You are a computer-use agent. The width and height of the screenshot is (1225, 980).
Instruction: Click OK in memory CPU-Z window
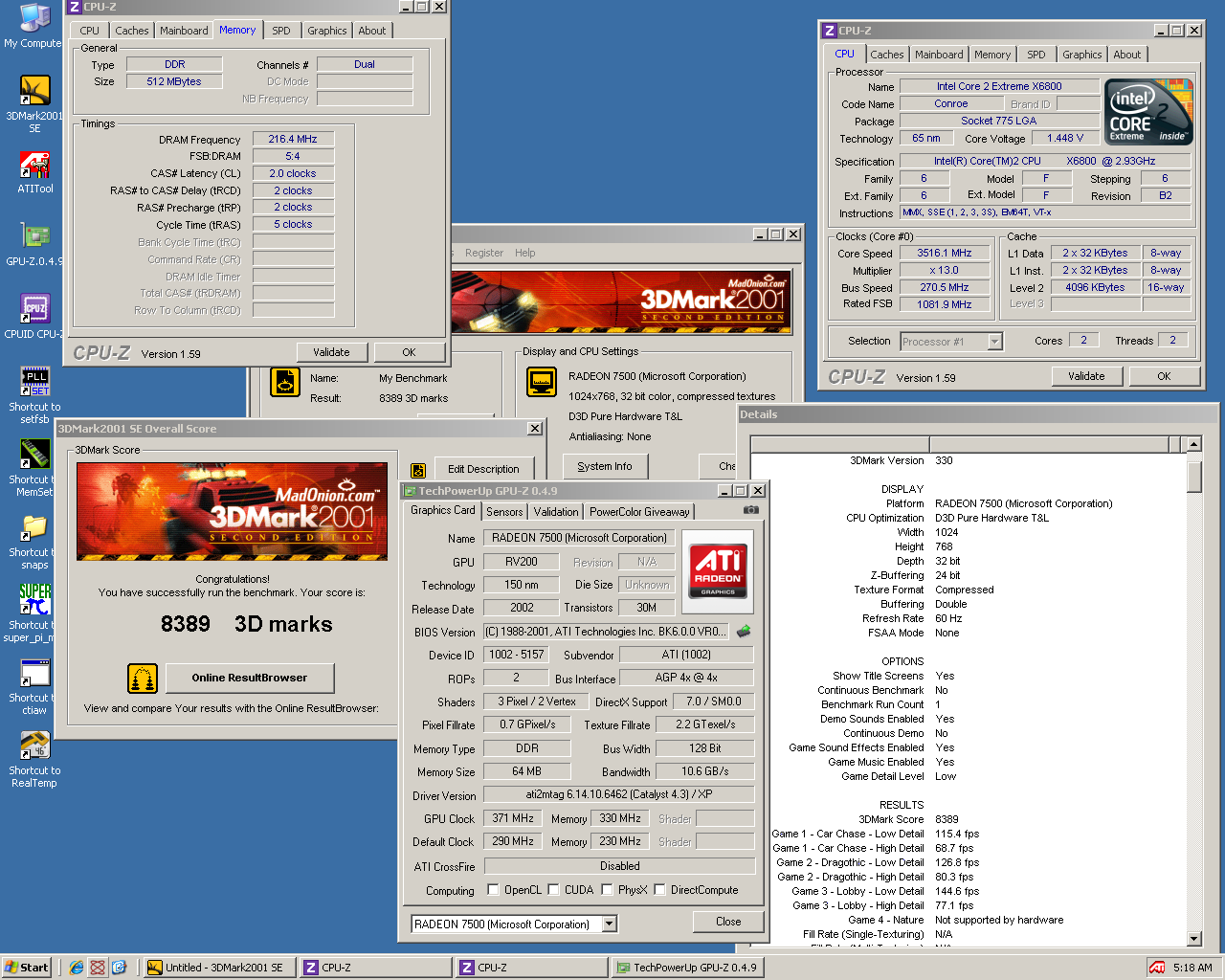click(x=409, y=352)
